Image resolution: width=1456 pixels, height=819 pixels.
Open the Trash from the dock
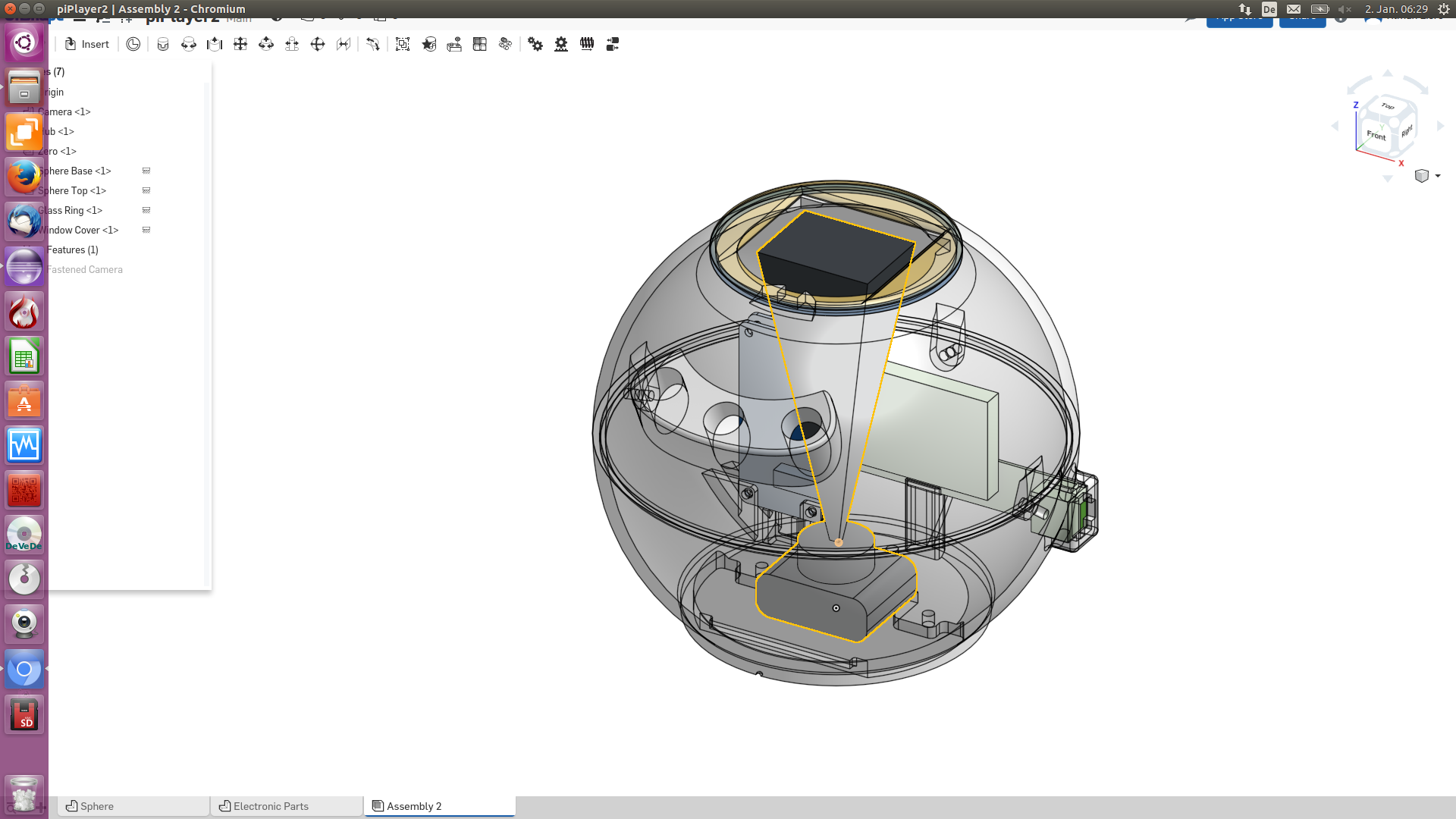[24, 794]
